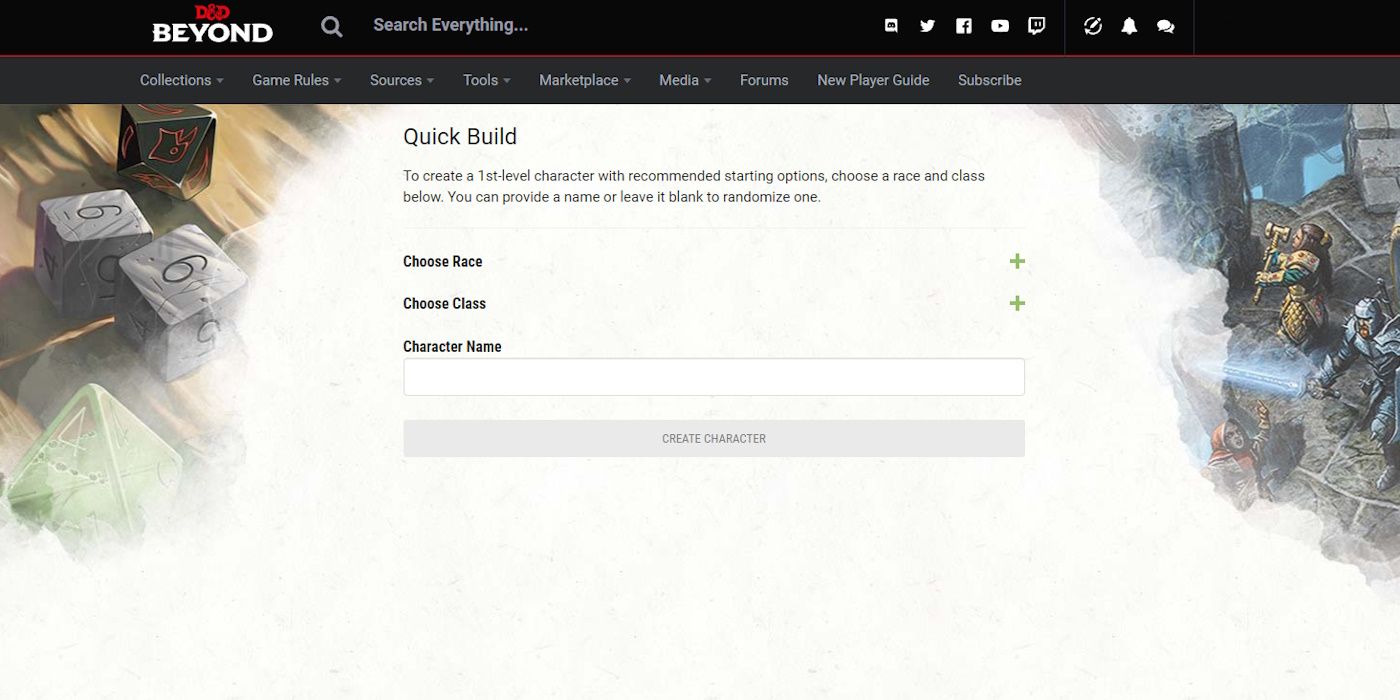Open the dice roller icon
Viewport: 1400px width, 700px height.
coord(1093,25)
